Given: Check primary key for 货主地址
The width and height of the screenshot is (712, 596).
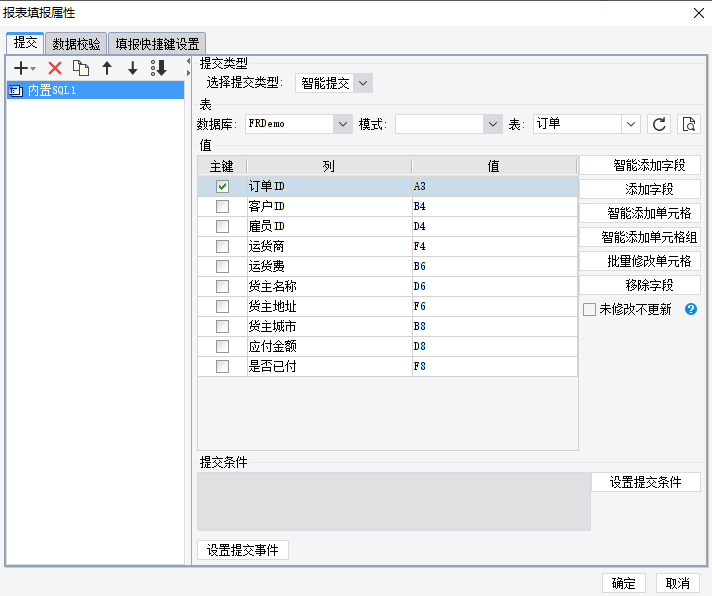Looking at the screenshot, I should pos(222,306).
